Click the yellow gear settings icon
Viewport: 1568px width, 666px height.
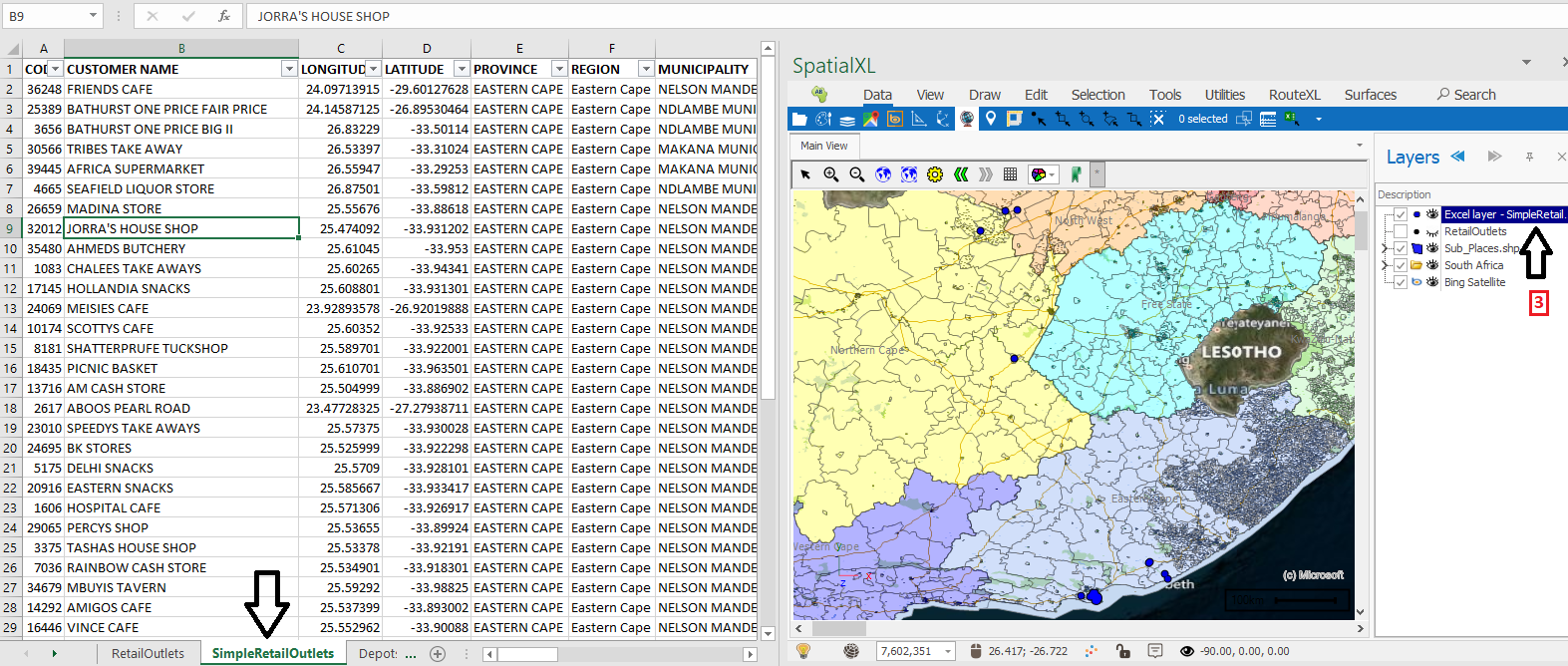click(x=934, y=174)
